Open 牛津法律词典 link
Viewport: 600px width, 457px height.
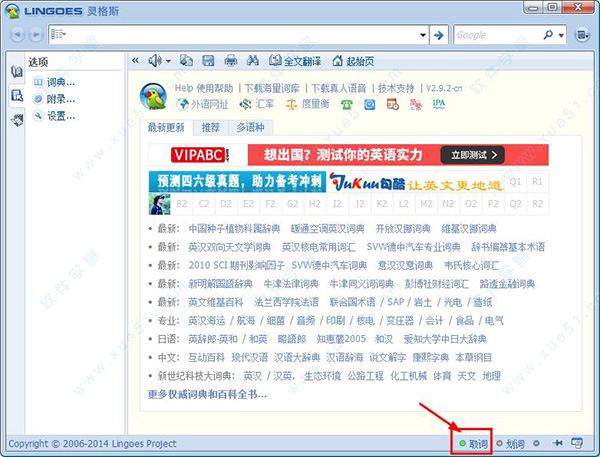point(291,284)
